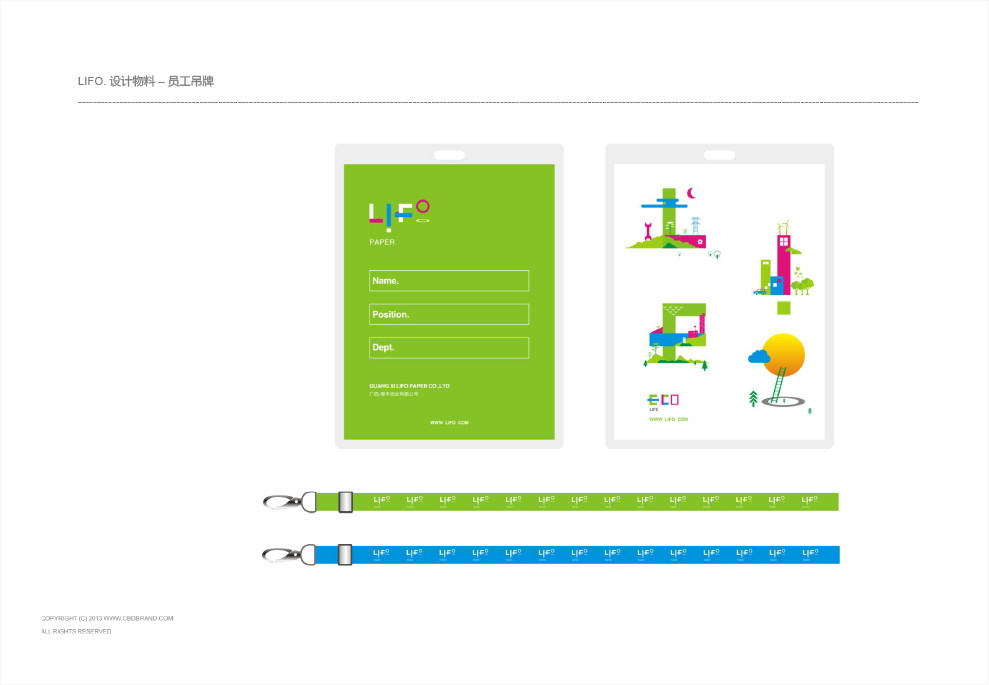Viewport: 989px width, 685px height.
Task: Select the Position. field on the badge
Action: (448, 314)
